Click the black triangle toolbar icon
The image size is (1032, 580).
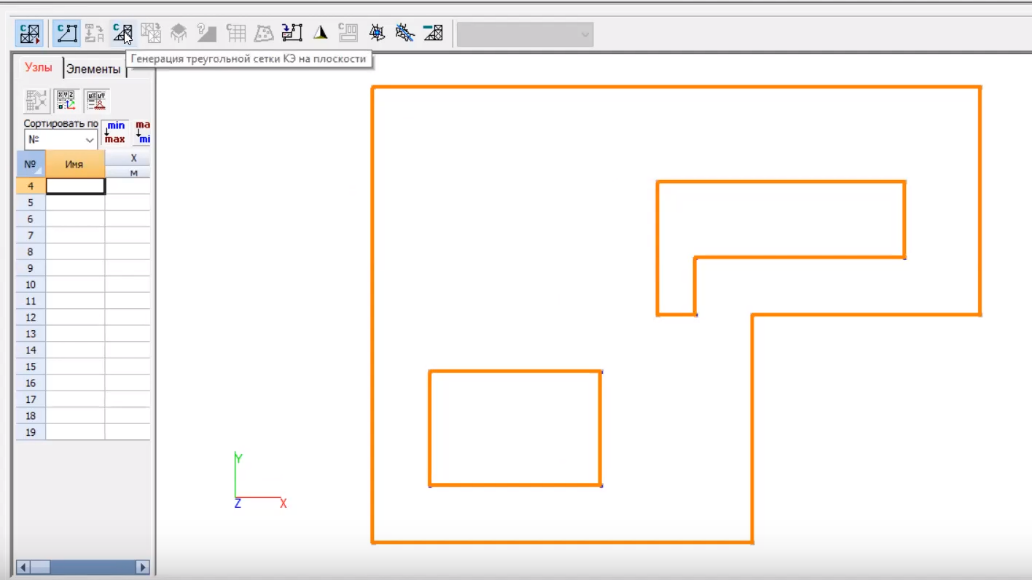[x=321, y=33]
